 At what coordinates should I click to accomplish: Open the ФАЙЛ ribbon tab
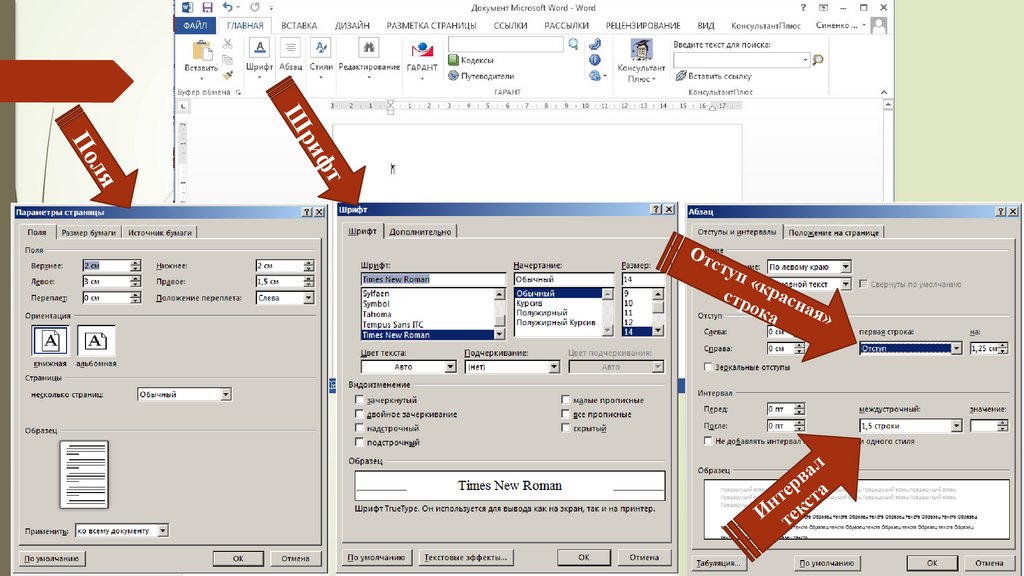(195, 25)
